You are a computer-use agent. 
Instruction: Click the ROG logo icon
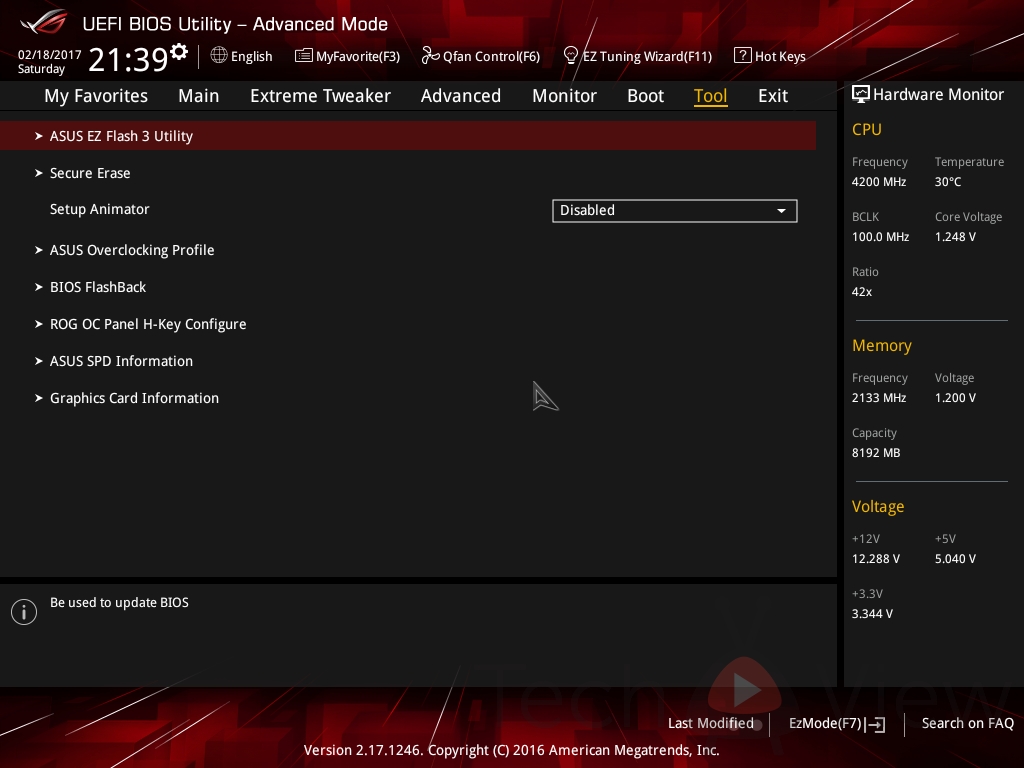click(43, 22)
